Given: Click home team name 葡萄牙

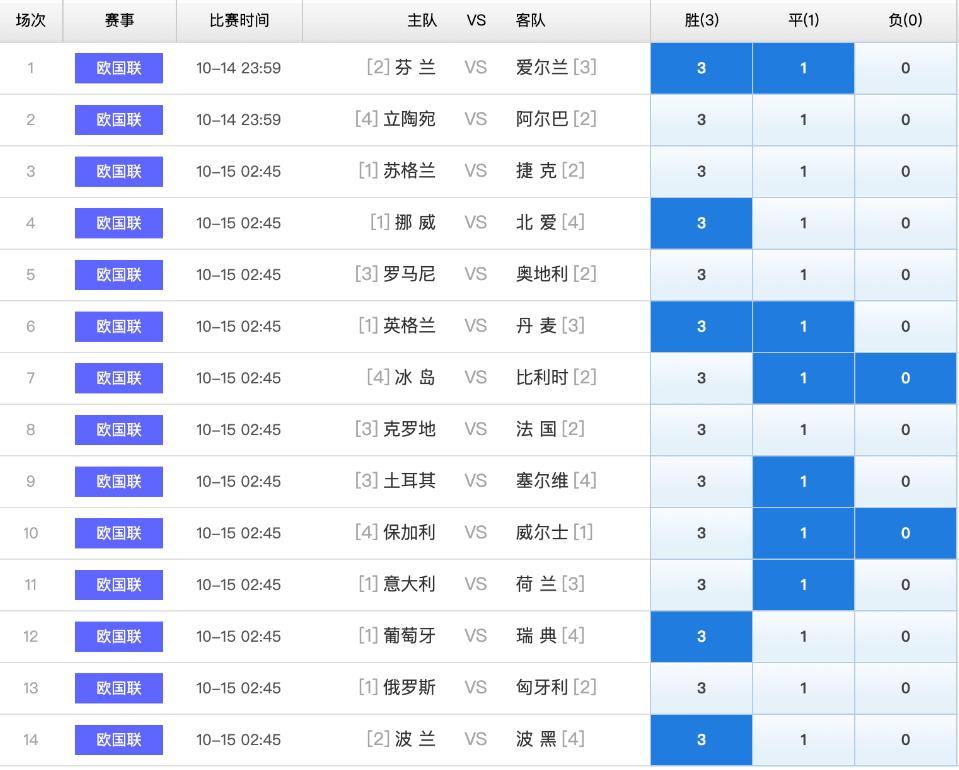Looking at the screenshot, I should point(409,636).
